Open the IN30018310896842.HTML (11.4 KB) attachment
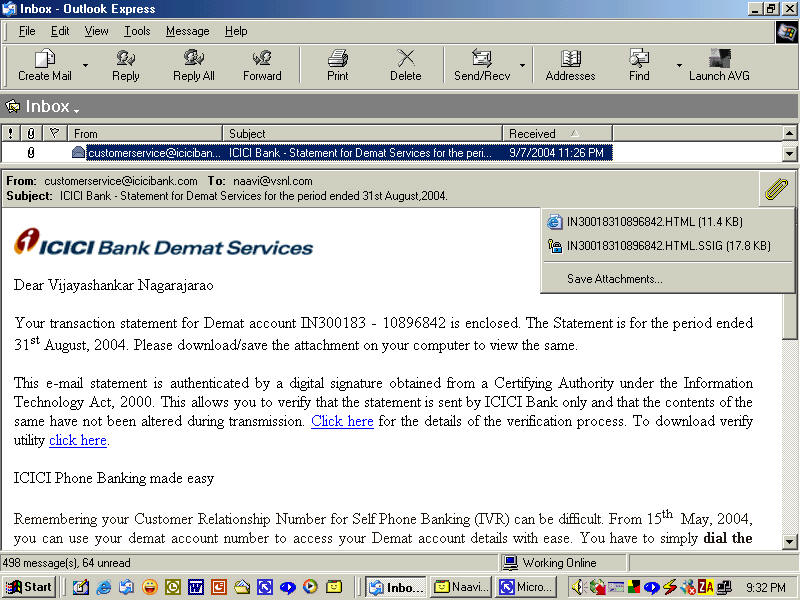 [655, 222]
